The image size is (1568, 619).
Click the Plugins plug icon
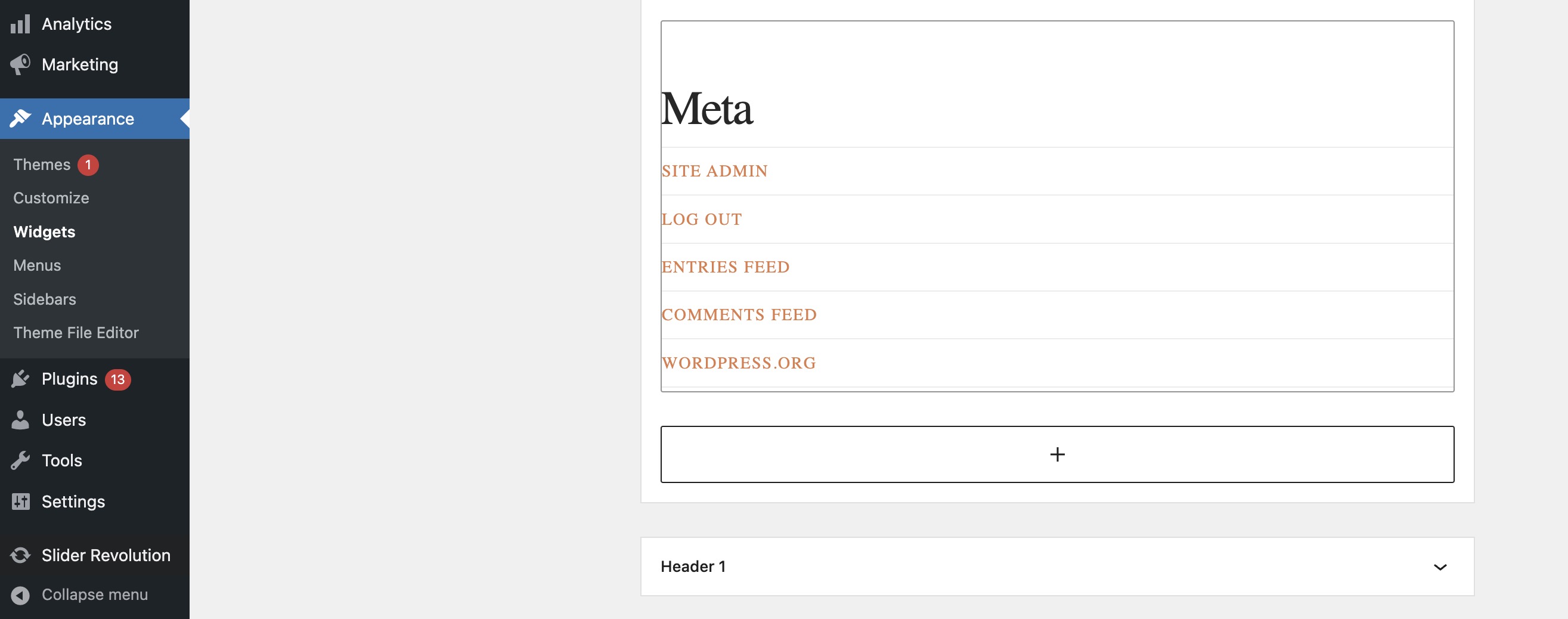coord(20,379)
